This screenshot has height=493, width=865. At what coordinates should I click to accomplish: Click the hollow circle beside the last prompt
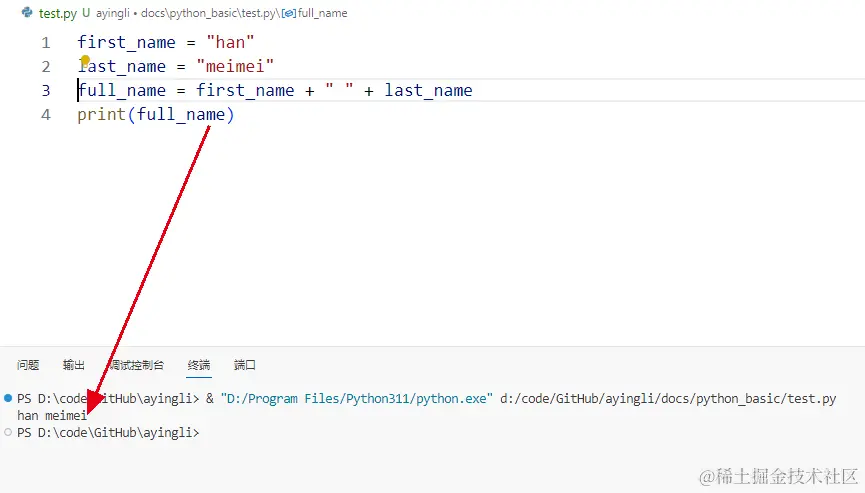coord(8,432)
